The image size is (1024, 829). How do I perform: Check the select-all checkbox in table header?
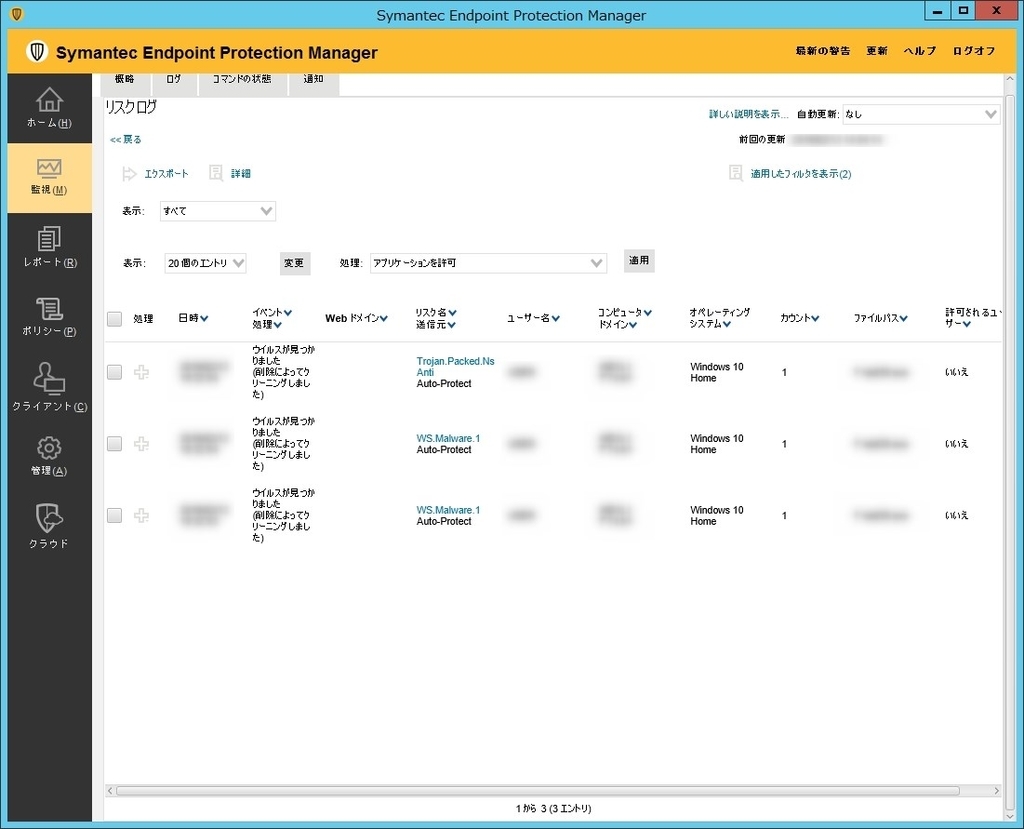pos(114,319)
